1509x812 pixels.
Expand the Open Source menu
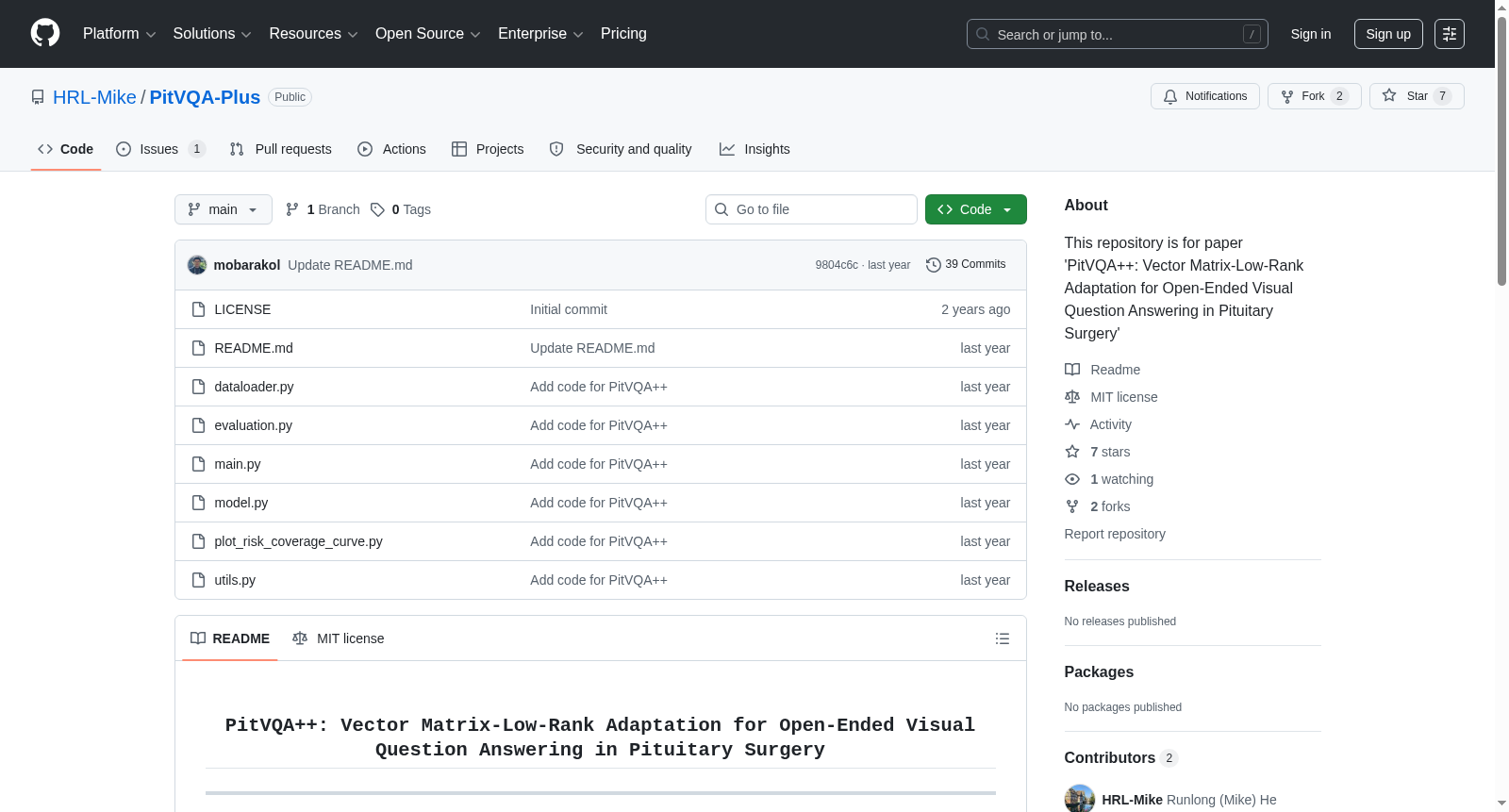tap(428, 34)
